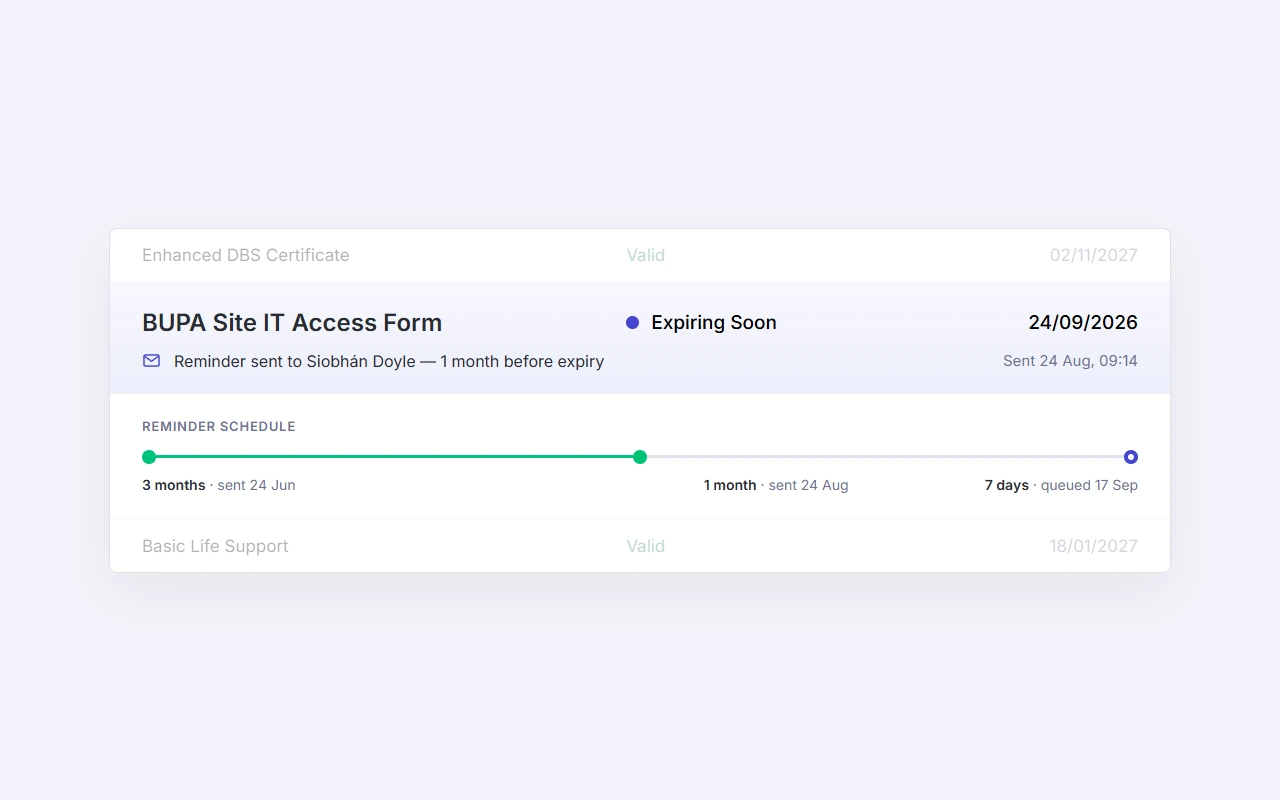Viewport: 1280px width, 800px height.
Task: Click the expiry date 18/01/2027
Action: [1094, 546]
